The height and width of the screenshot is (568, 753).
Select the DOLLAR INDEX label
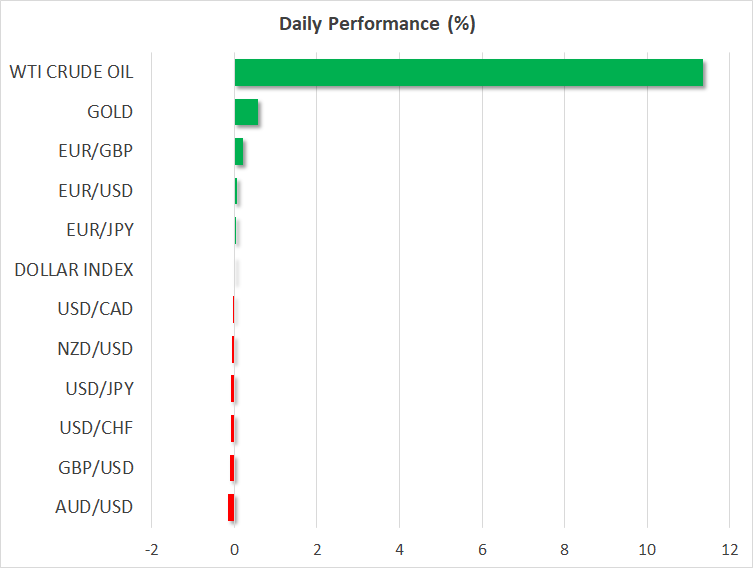pos(74,270)
